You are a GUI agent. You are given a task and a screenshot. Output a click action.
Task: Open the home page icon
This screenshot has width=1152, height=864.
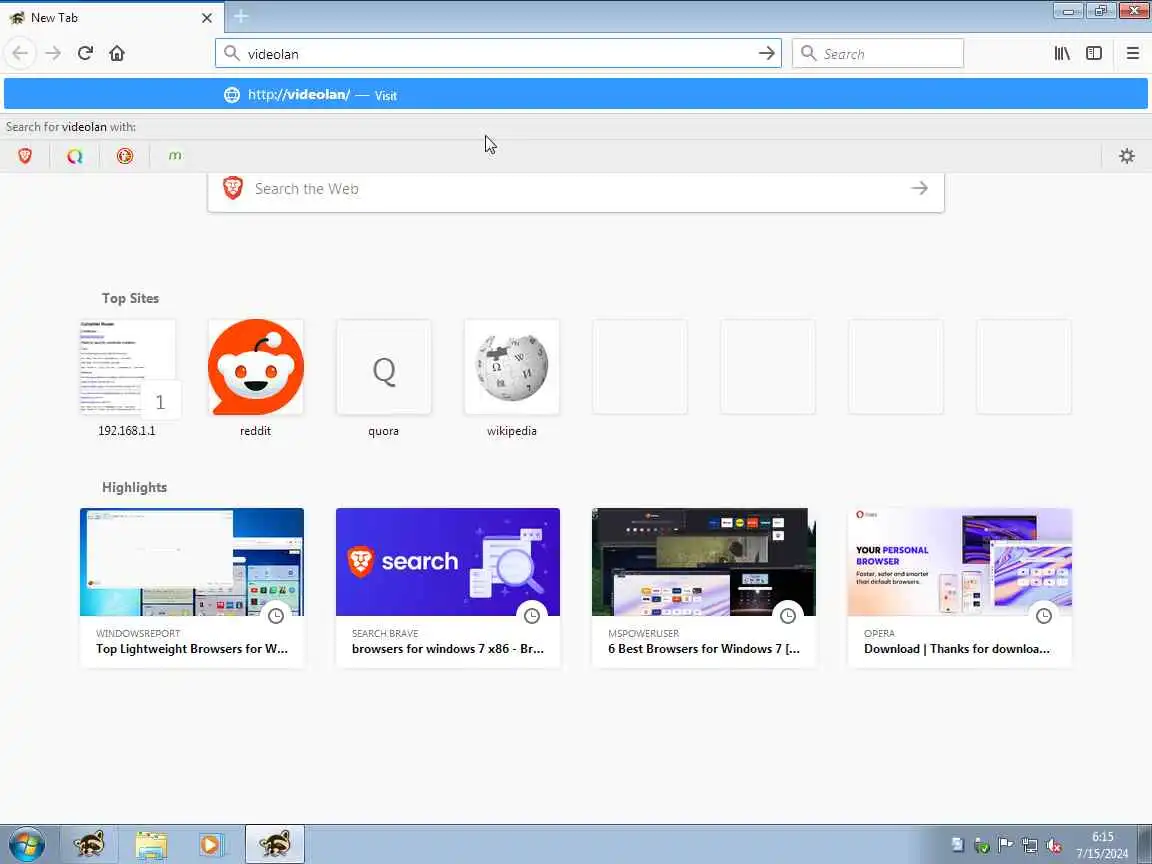click(117, 54)
